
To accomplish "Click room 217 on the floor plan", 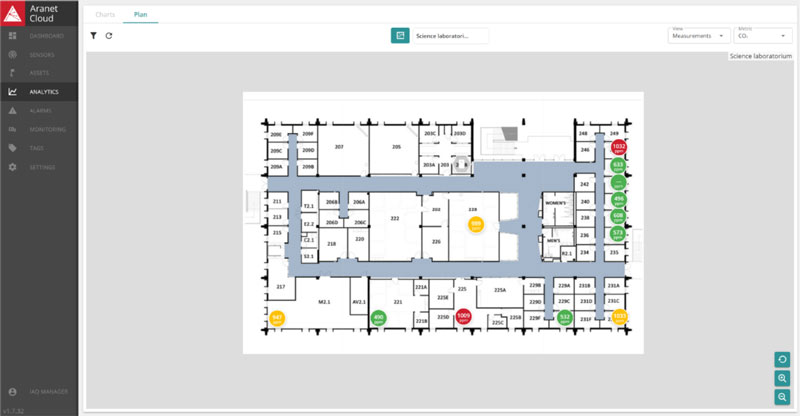I will coord(281,287).
